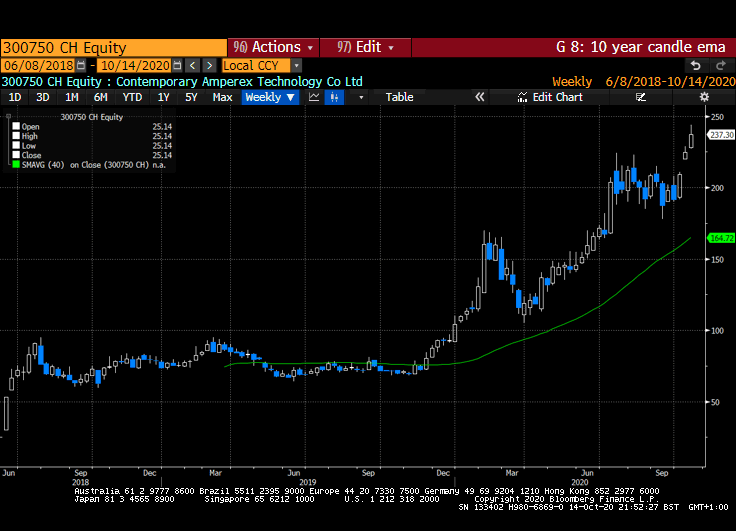
Task: Collapse panel with double chevron icon
Action: (x=479, y=97)
